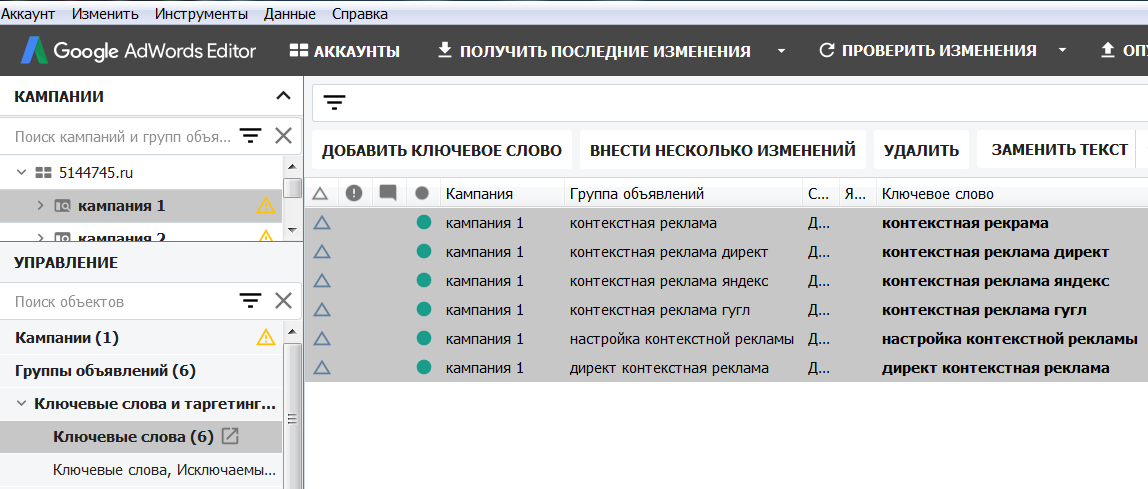Clear the campaign search with X icon
This screenshot has height=489, width=1148.
tap(283, 135)
